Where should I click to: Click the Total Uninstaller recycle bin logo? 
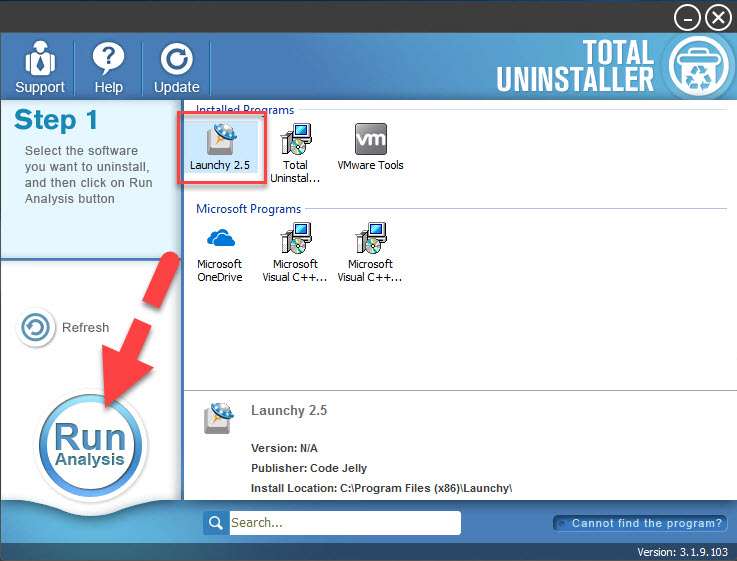(698, 67)
